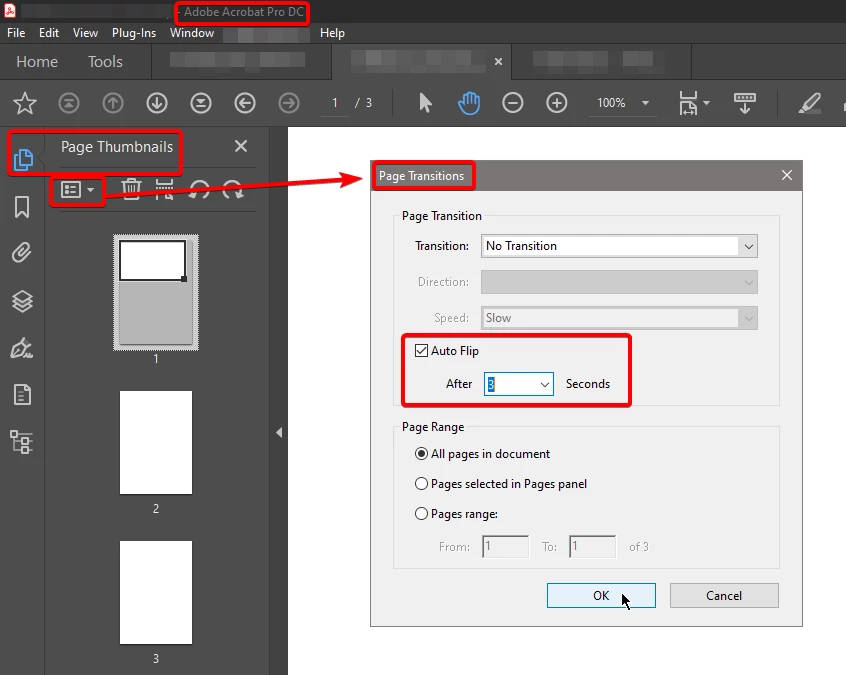
Task: Open the Attachments paperclip panel
Action: click(22, 253)
